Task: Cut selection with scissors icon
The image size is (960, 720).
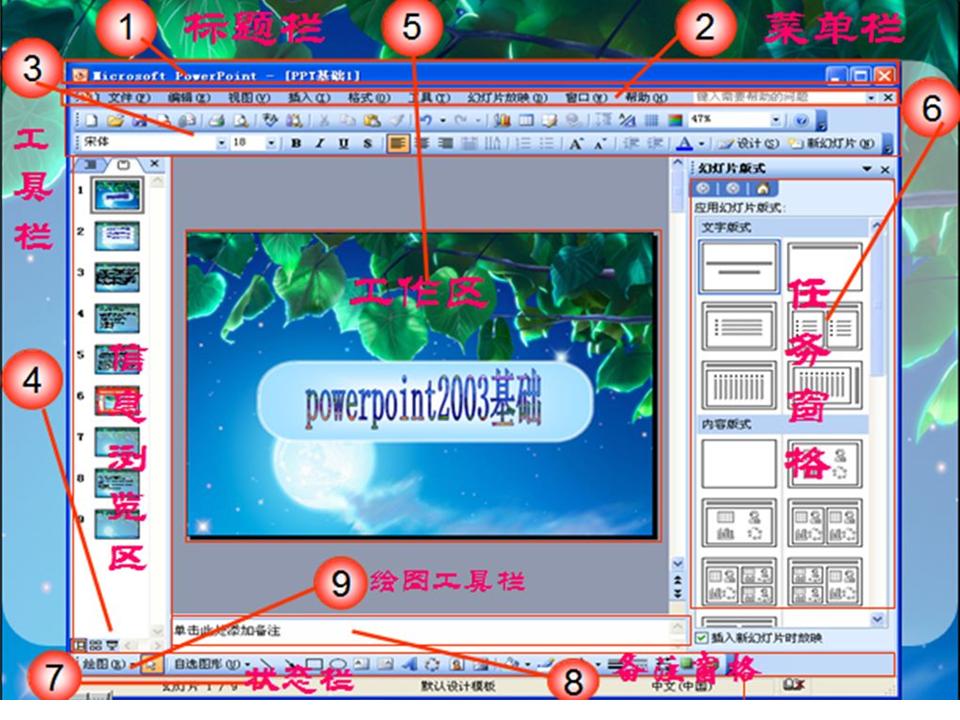Action: tap(324, 121)
